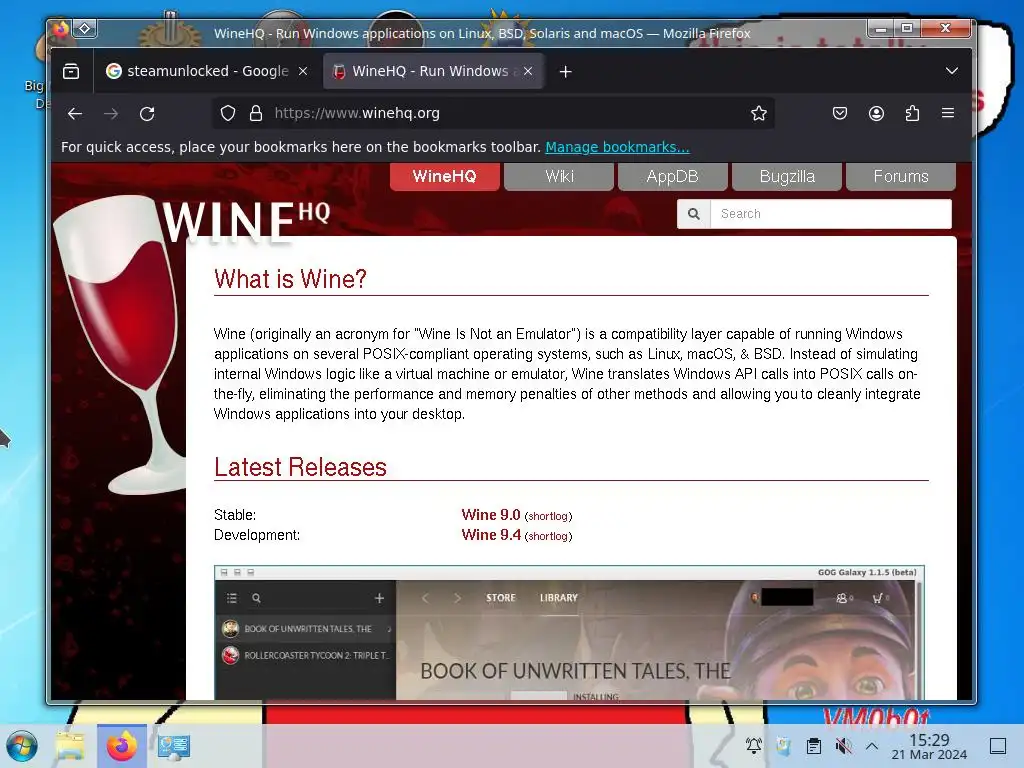Open the WineHQ nav tab
This screenshot has height=768, width=1024.
(445, 176)
